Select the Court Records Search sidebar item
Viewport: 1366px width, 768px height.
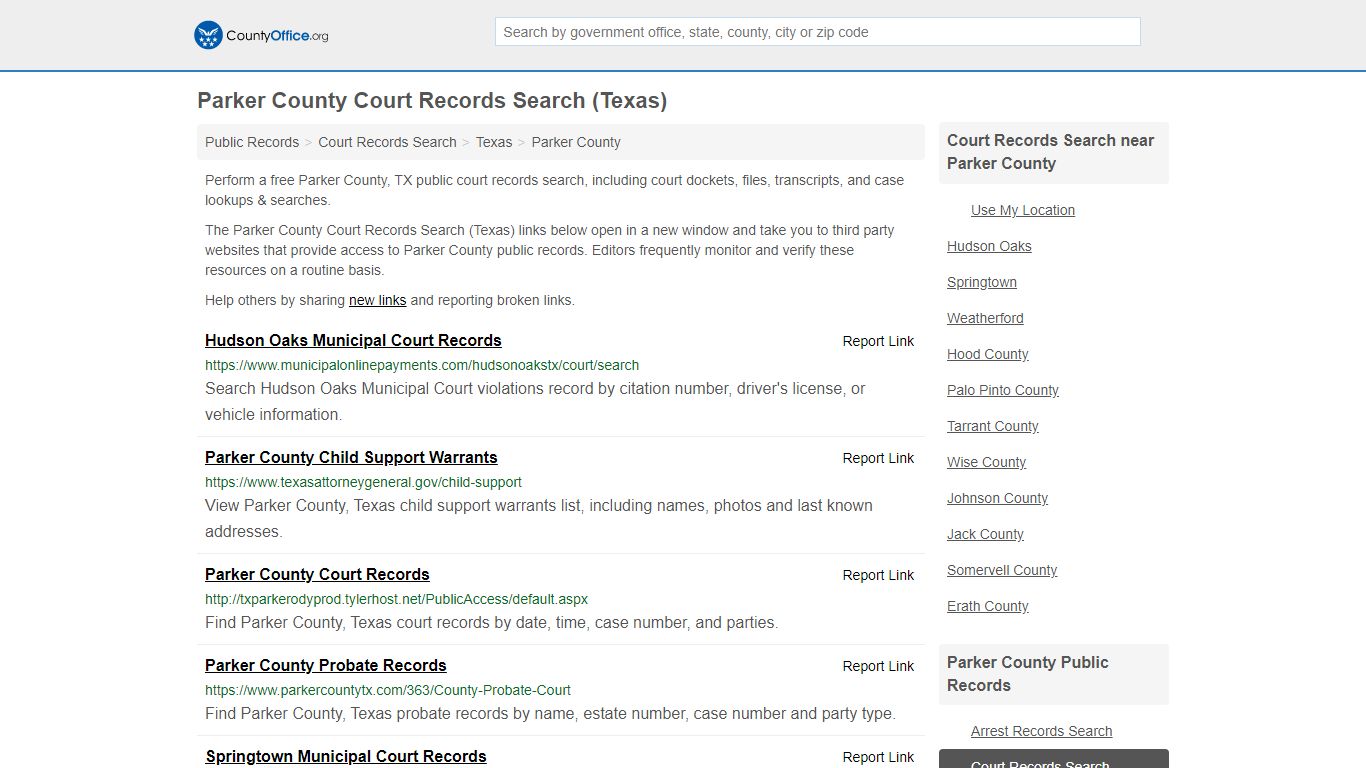click(1054, 759)
